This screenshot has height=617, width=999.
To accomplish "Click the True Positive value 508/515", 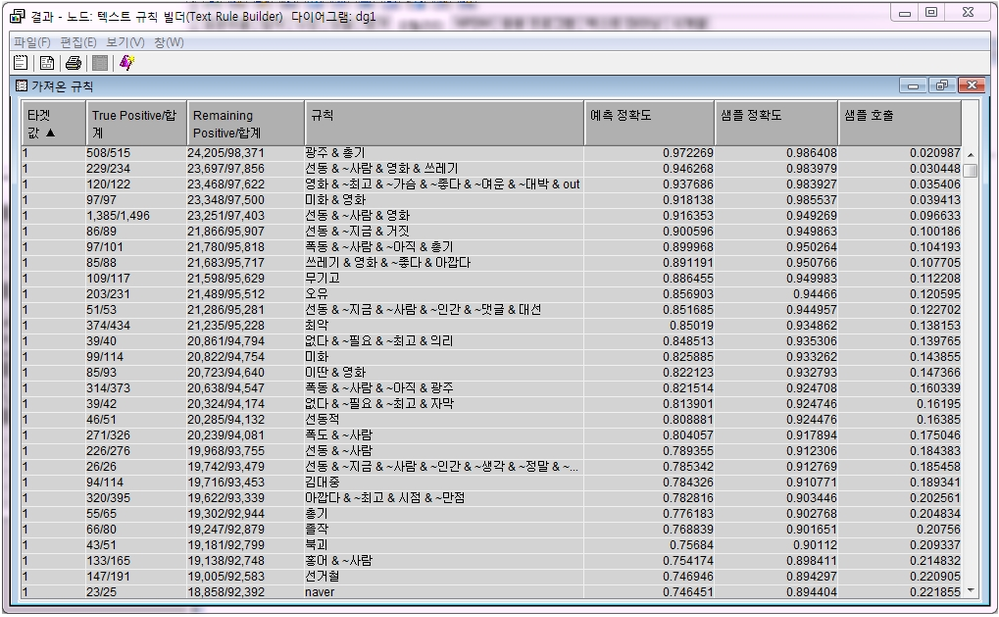I will [x=108, y=153].
